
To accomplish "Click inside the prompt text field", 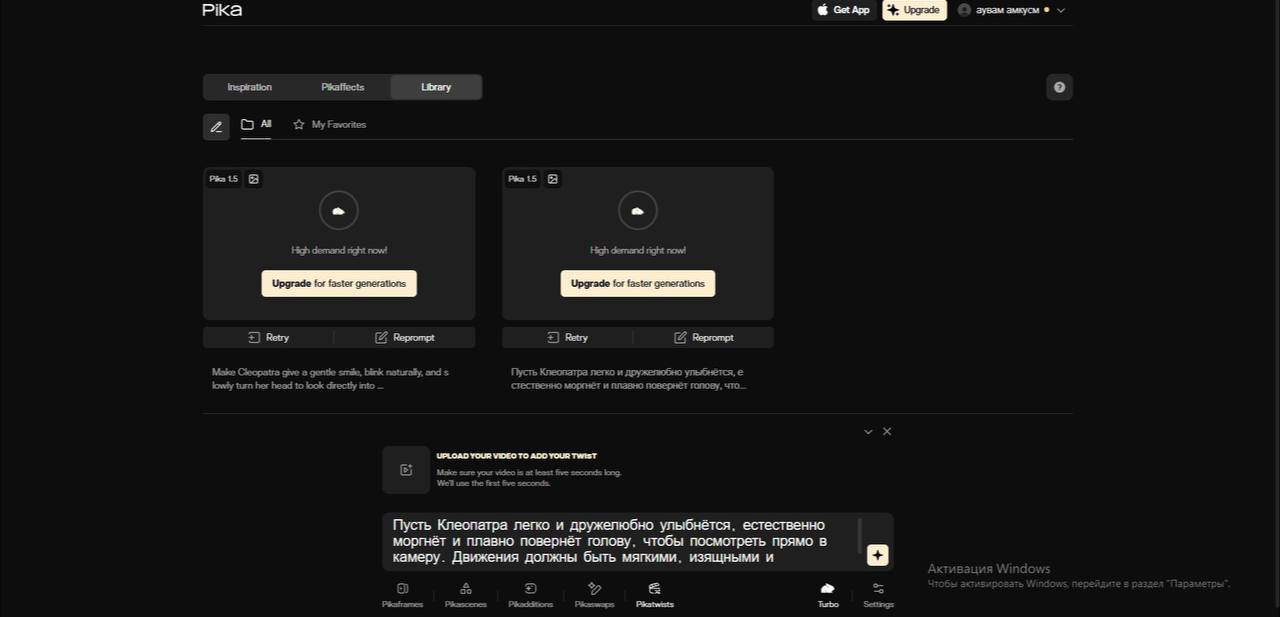I will point(620,541).
